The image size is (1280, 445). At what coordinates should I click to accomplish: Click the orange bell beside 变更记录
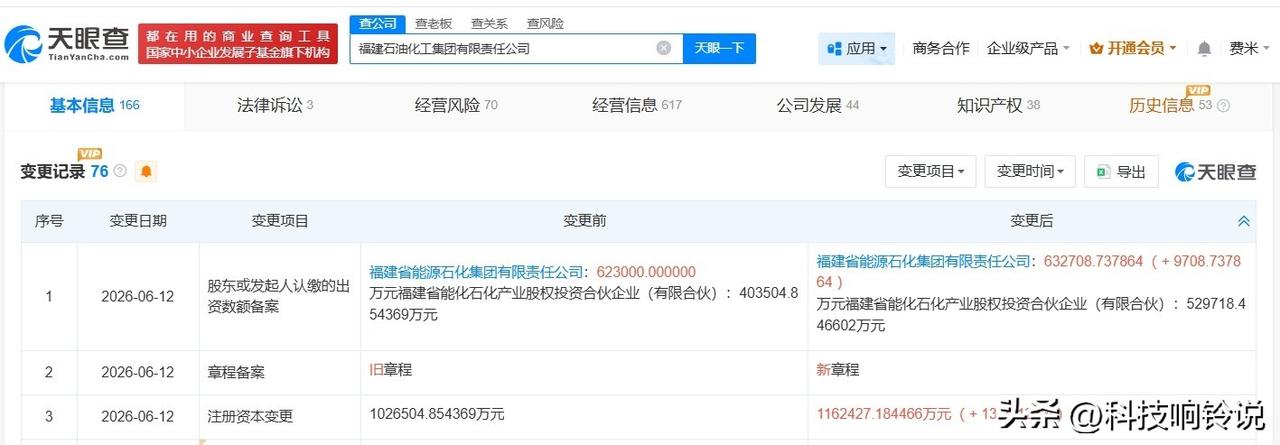146,172
